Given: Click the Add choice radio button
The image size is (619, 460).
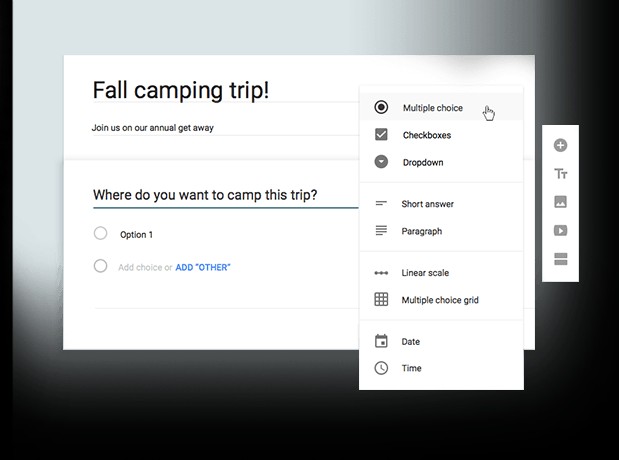Looking at the screenshot, I should point(100,267).
